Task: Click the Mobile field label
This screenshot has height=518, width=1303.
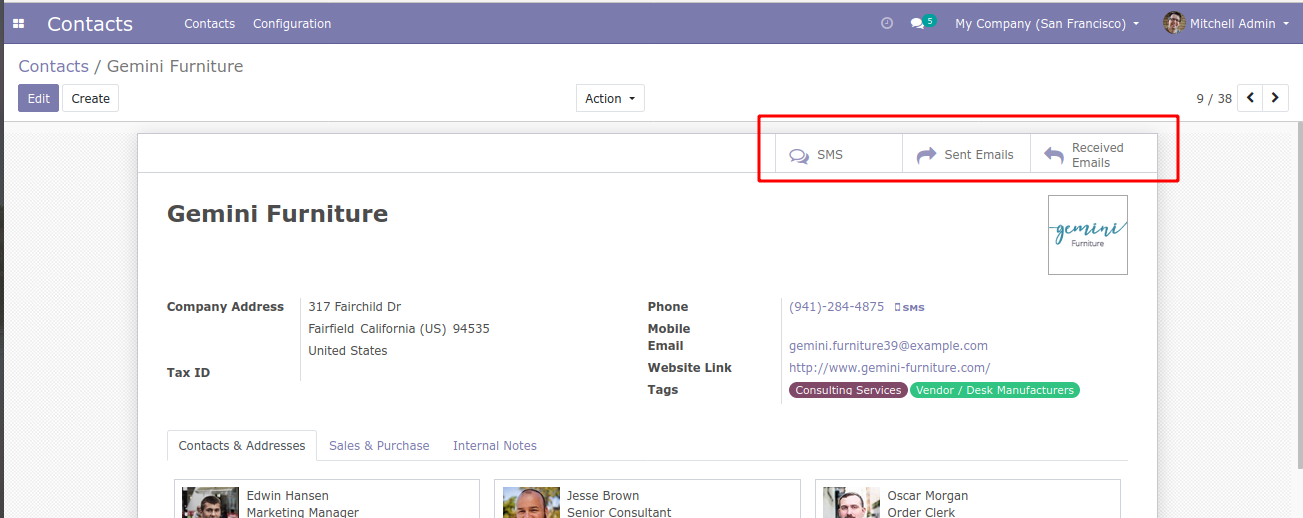Action: point(669,329)
